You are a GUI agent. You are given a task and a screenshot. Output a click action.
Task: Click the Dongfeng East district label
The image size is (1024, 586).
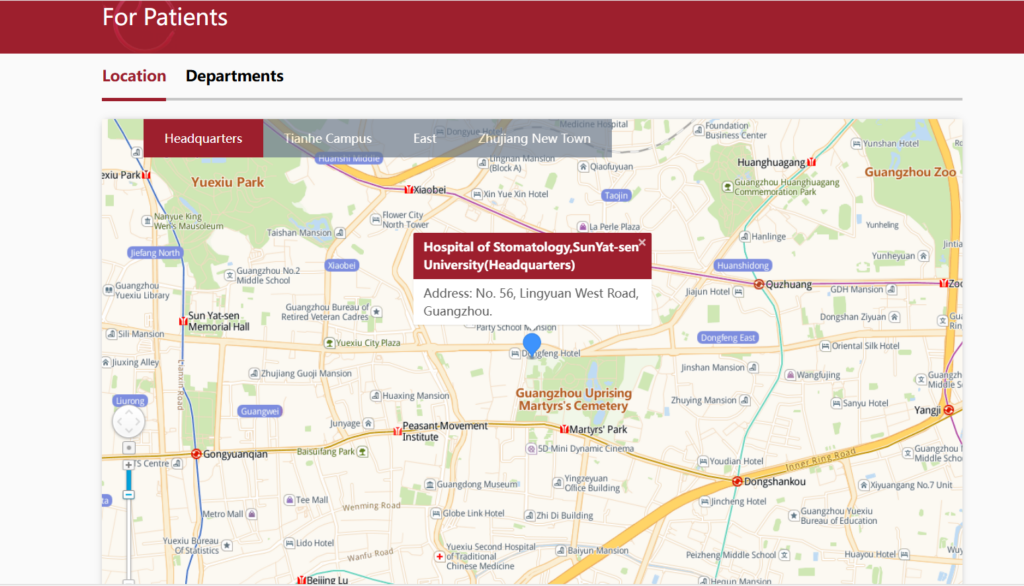pos(728,338)
